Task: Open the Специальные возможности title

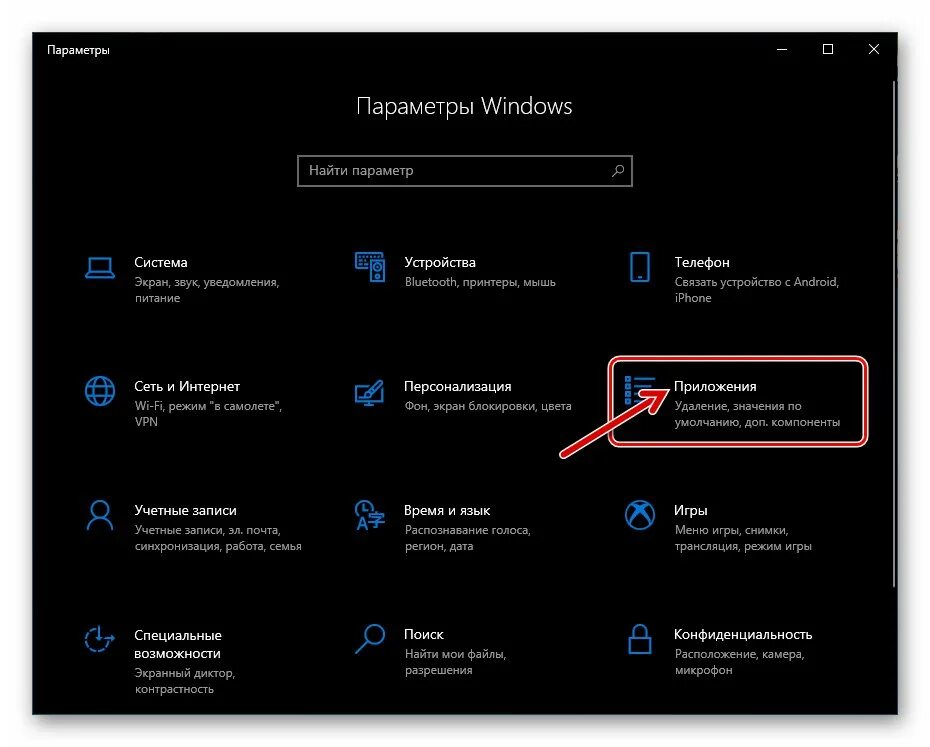Action: pyautogui.click(x=177, y=644)
